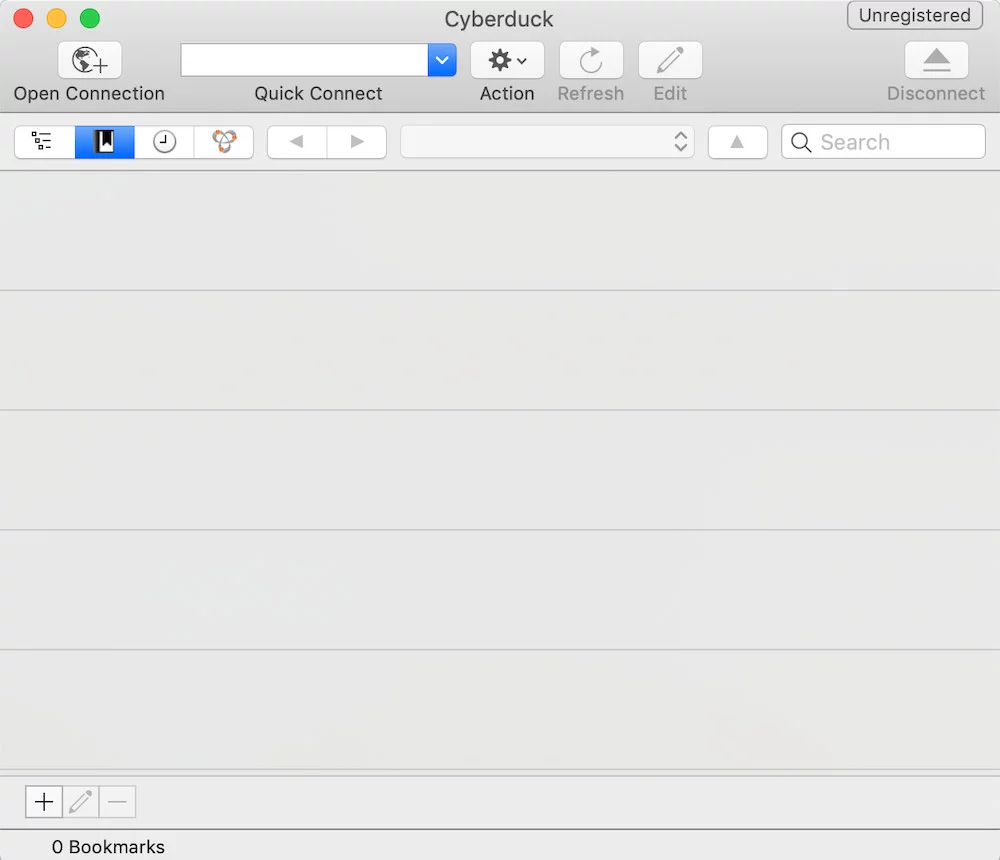Close the Cyberduck window

point(24,19)
